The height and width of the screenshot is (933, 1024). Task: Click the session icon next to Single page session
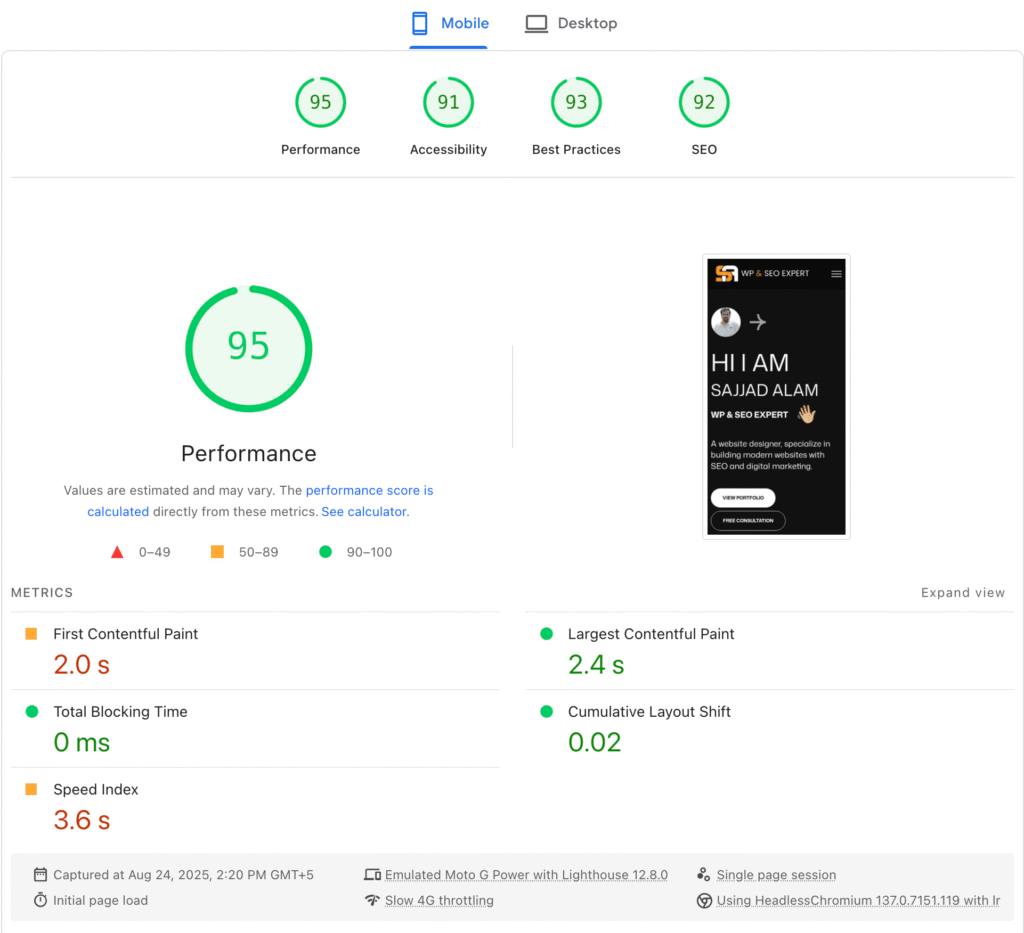(704, 874)
